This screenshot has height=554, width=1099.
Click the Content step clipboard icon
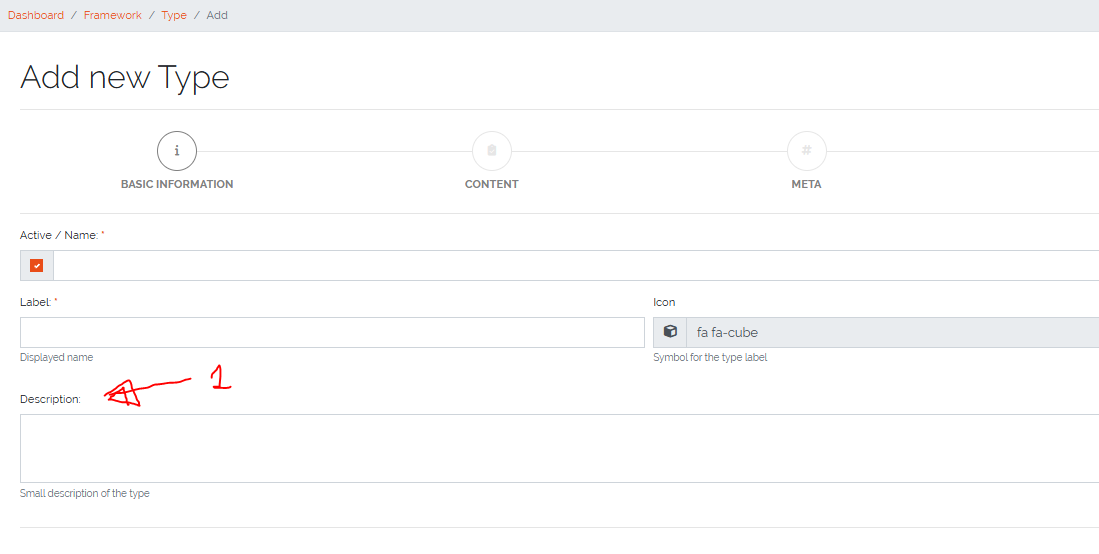tap(492, 152)
